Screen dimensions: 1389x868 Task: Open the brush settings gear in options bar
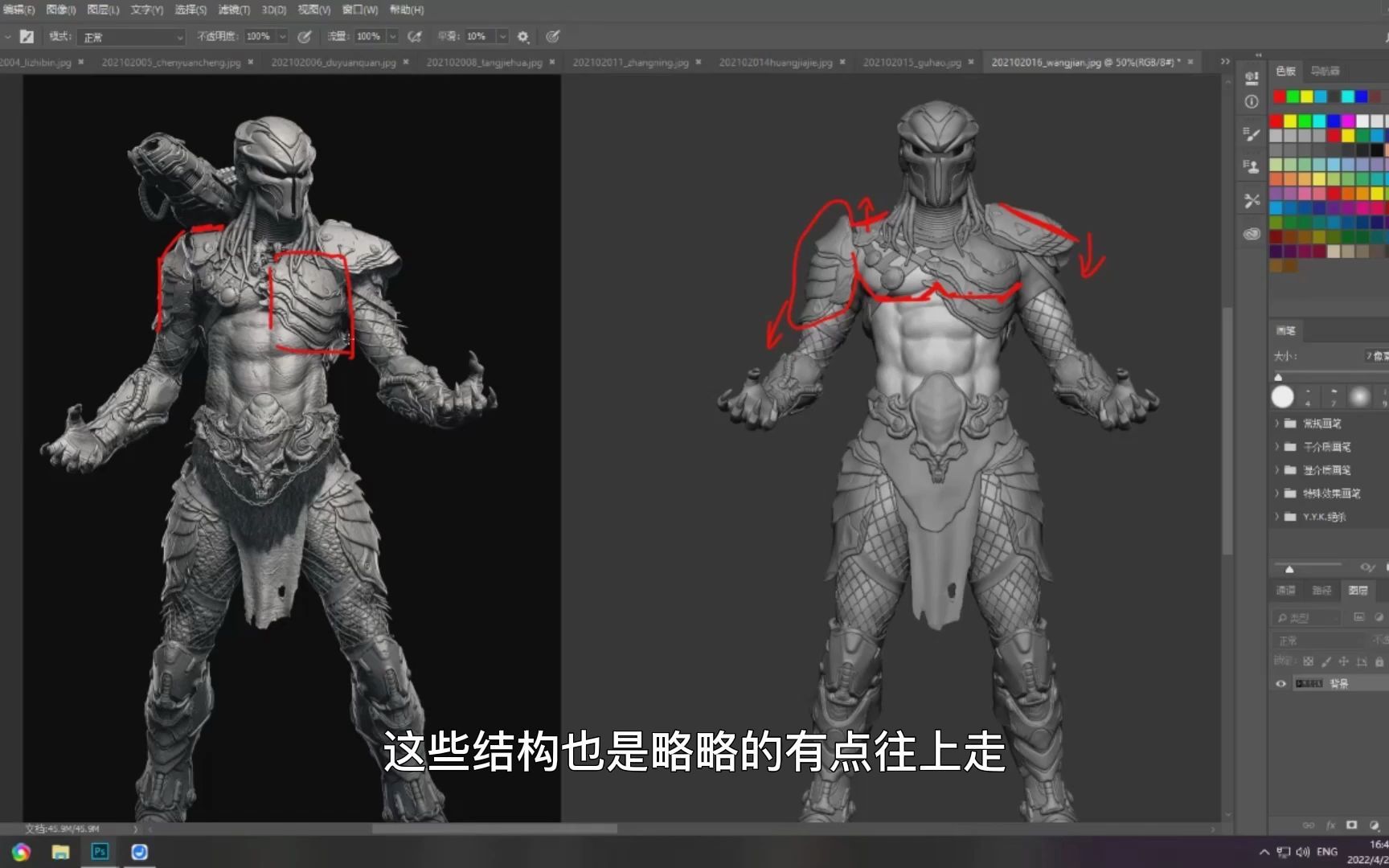tap(522, 36)
